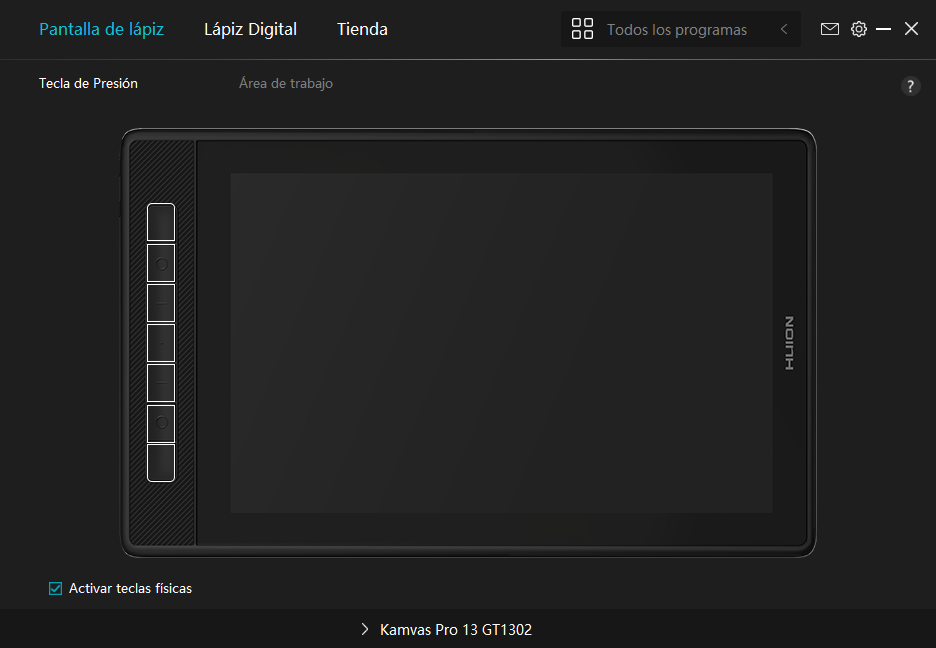Click the tablet screen display area
This screenshot has width=936, height=648.
click(501, 343)
